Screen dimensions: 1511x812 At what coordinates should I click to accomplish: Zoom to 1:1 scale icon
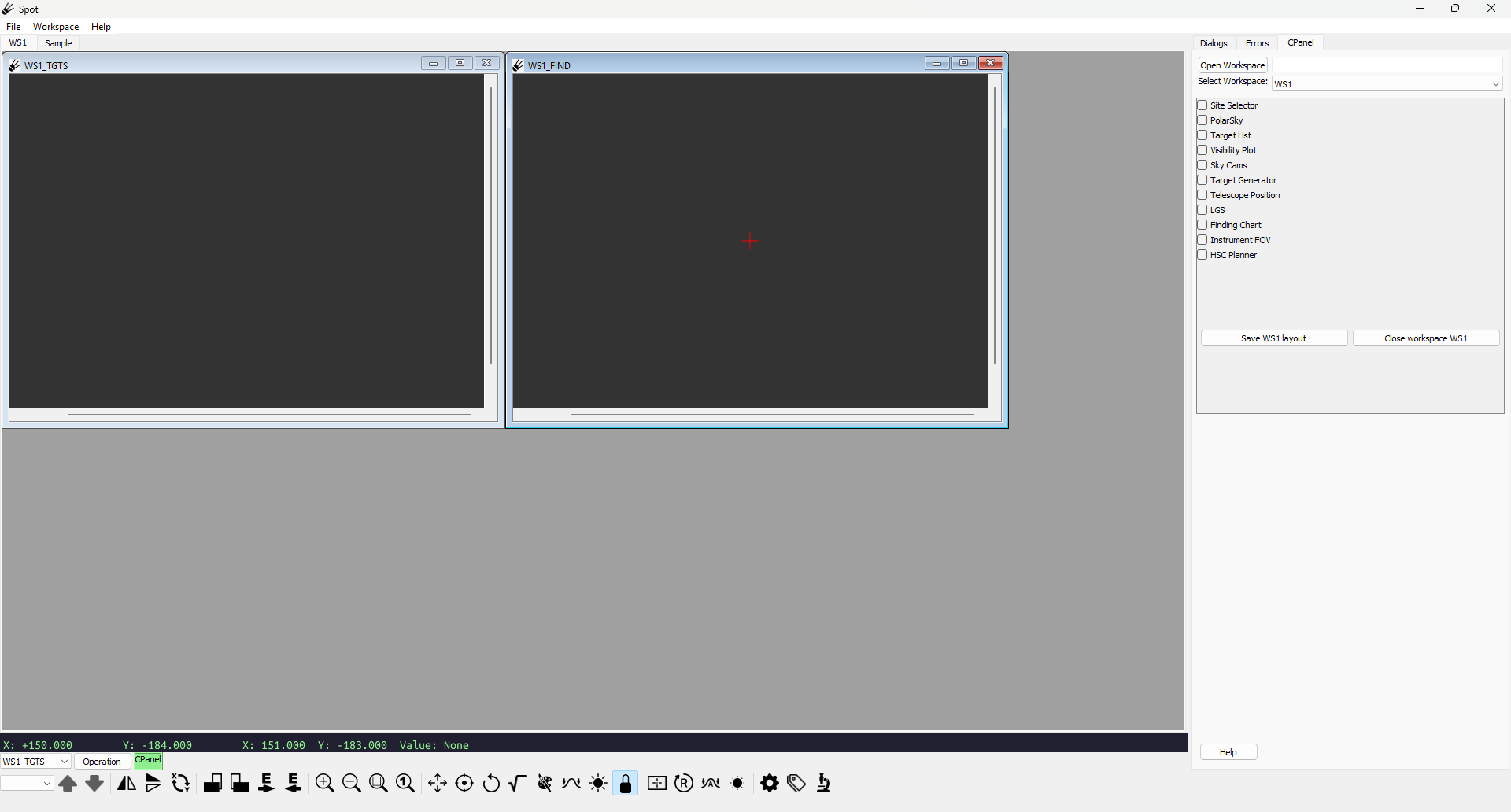point(405,784)
